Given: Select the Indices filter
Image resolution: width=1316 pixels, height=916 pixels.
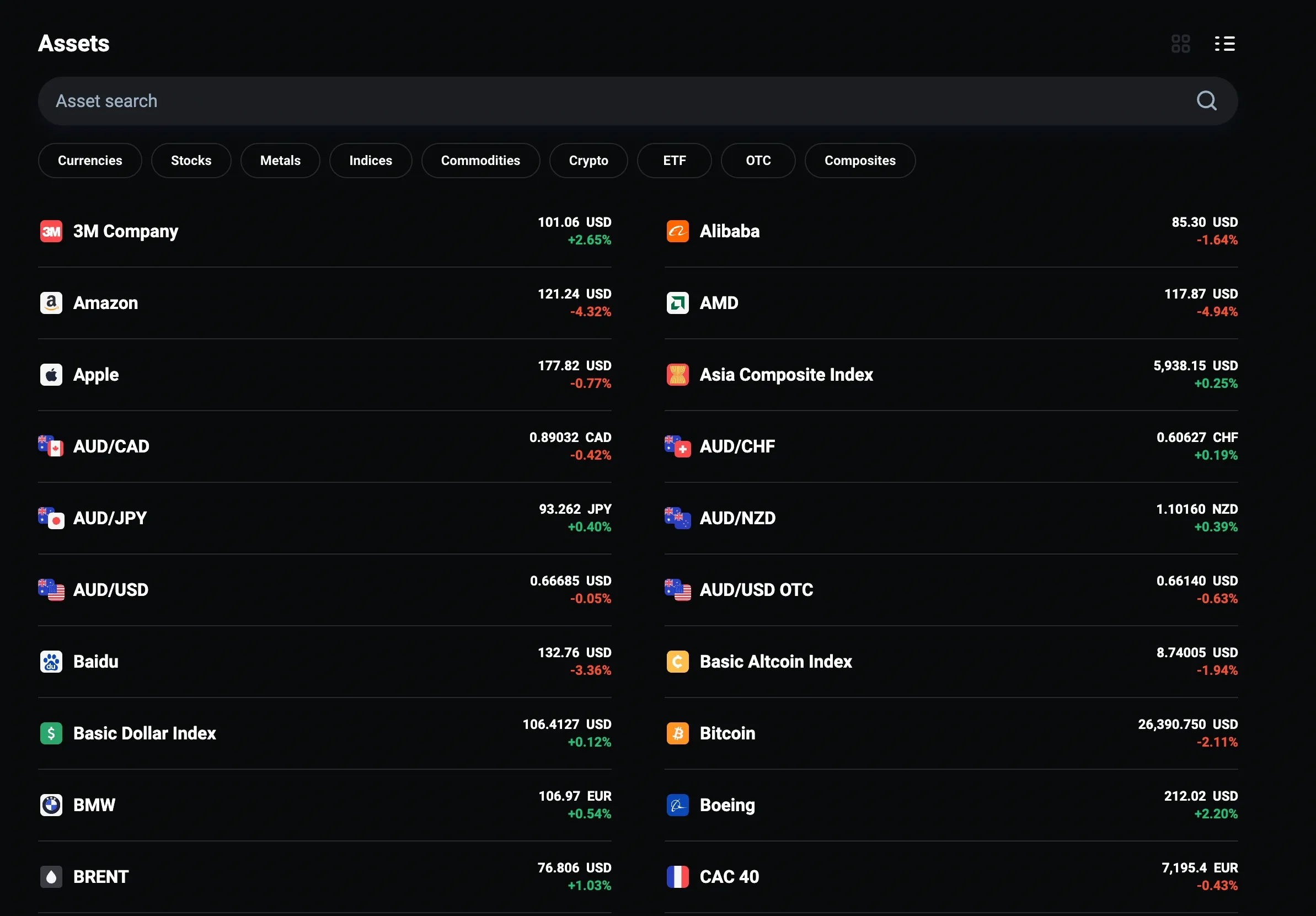Looking at the screenshot, I should (x=371, y=161).
